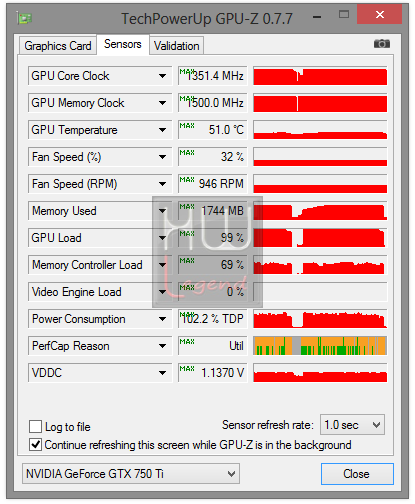Click the GPU Core Clock history graph

coord(320,76)
